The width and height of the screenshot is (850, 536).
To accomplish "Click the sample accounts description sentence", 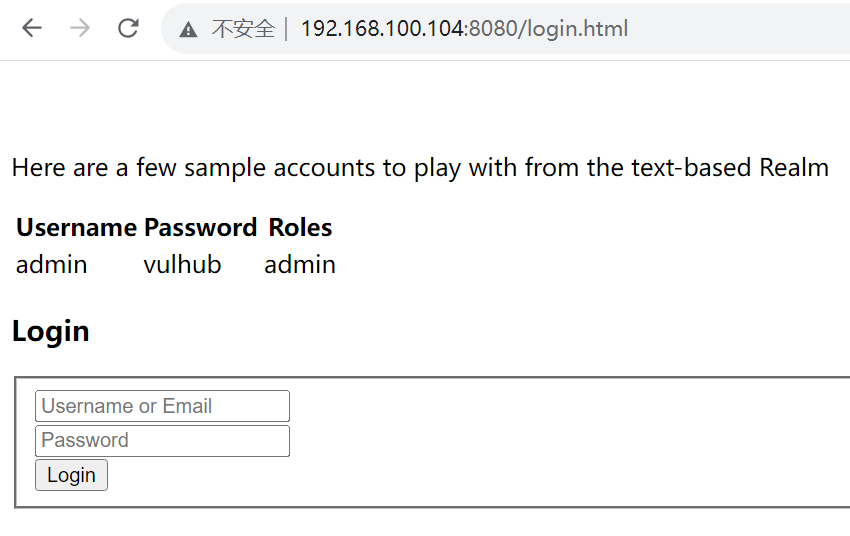I will tap(420, 167).
